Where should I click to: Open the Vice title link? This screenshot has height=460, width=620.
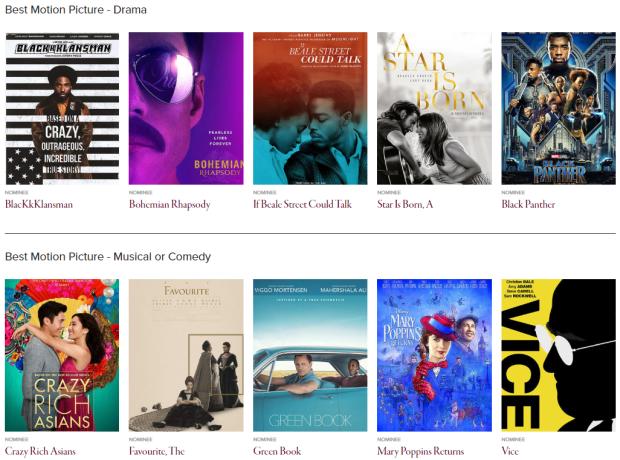pyautogui.click(x=510, y=451)
